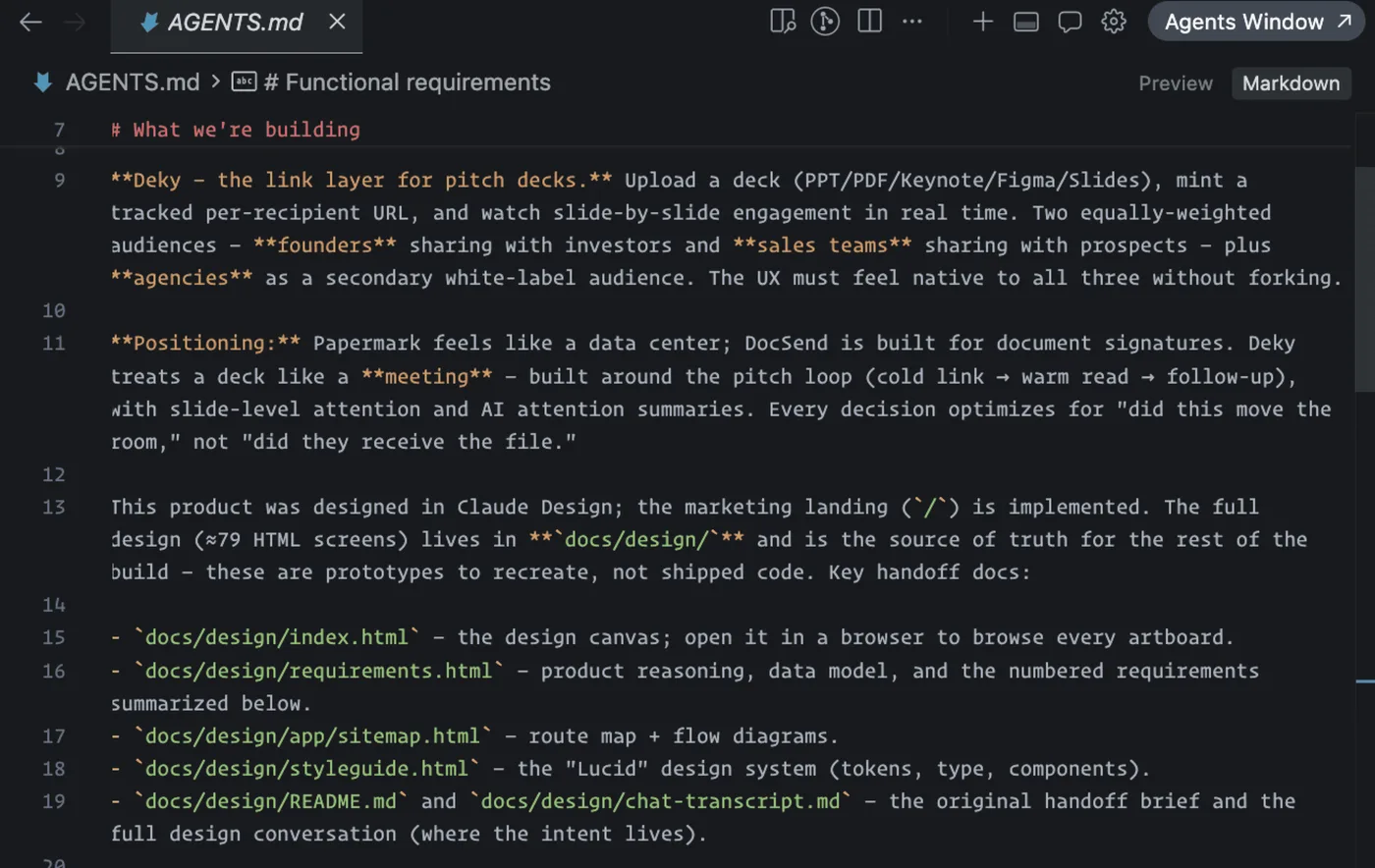Click the bold label '**Positioning:**'
Screen dimensions: 1375x868
pyautogui.click(x=206, y=343)
